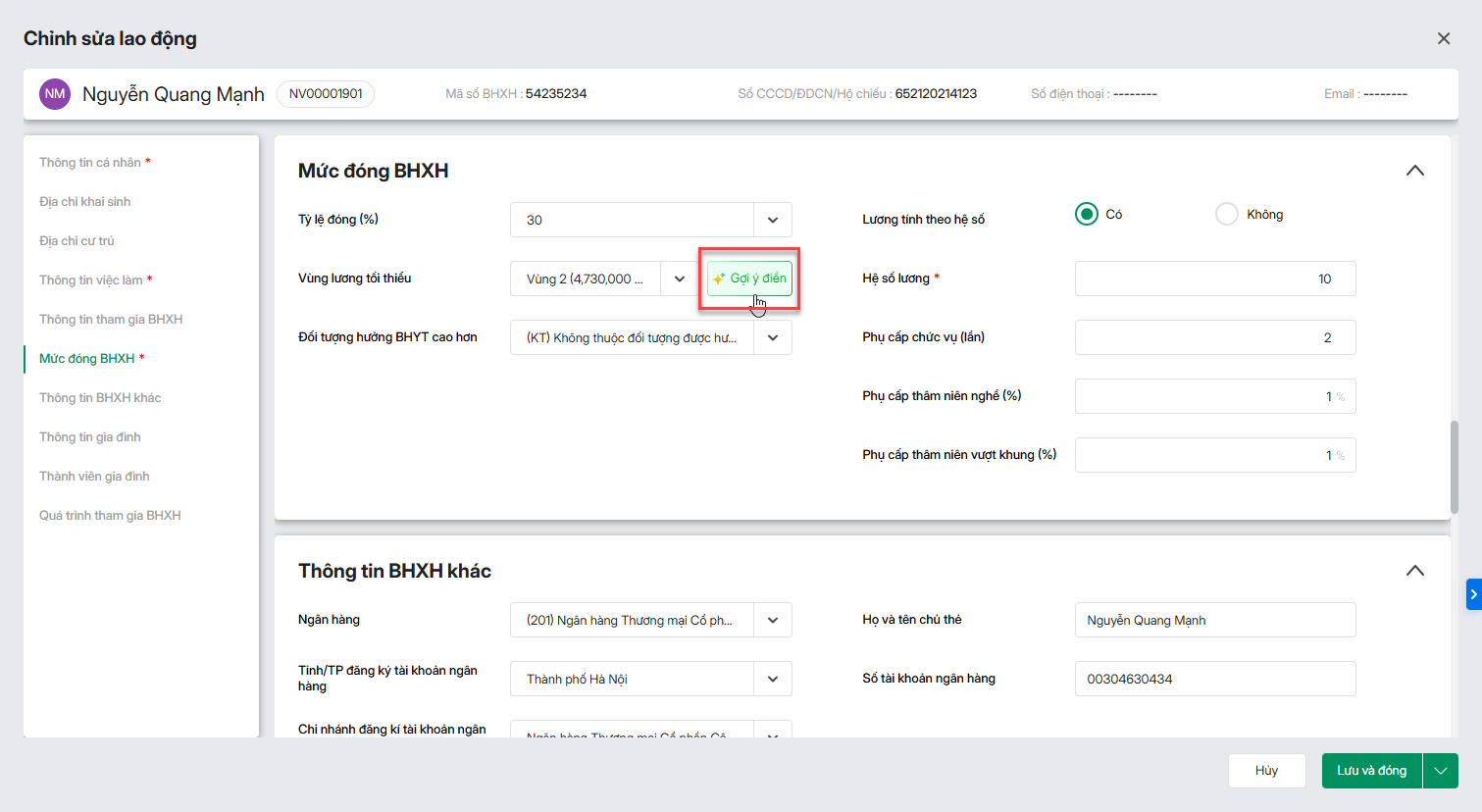The width and height of the screenshot is (1482, 812).
Task: Collapse the Mức đóng BHXH section
Action: [1414, 171]
